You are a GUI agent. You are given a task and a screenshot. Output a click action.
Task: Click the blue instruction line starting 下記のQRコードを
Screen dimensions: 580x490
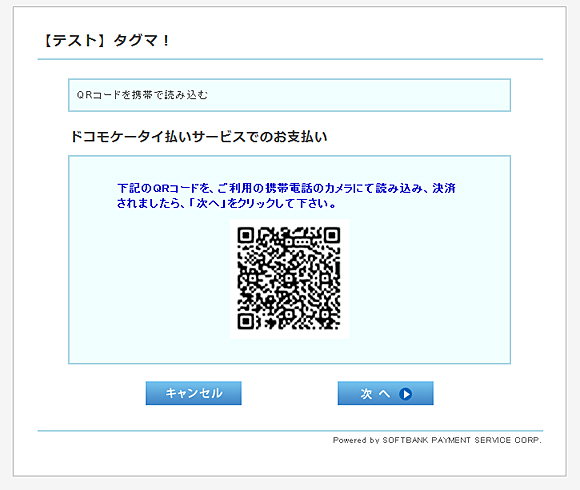[x=286, y=188]
